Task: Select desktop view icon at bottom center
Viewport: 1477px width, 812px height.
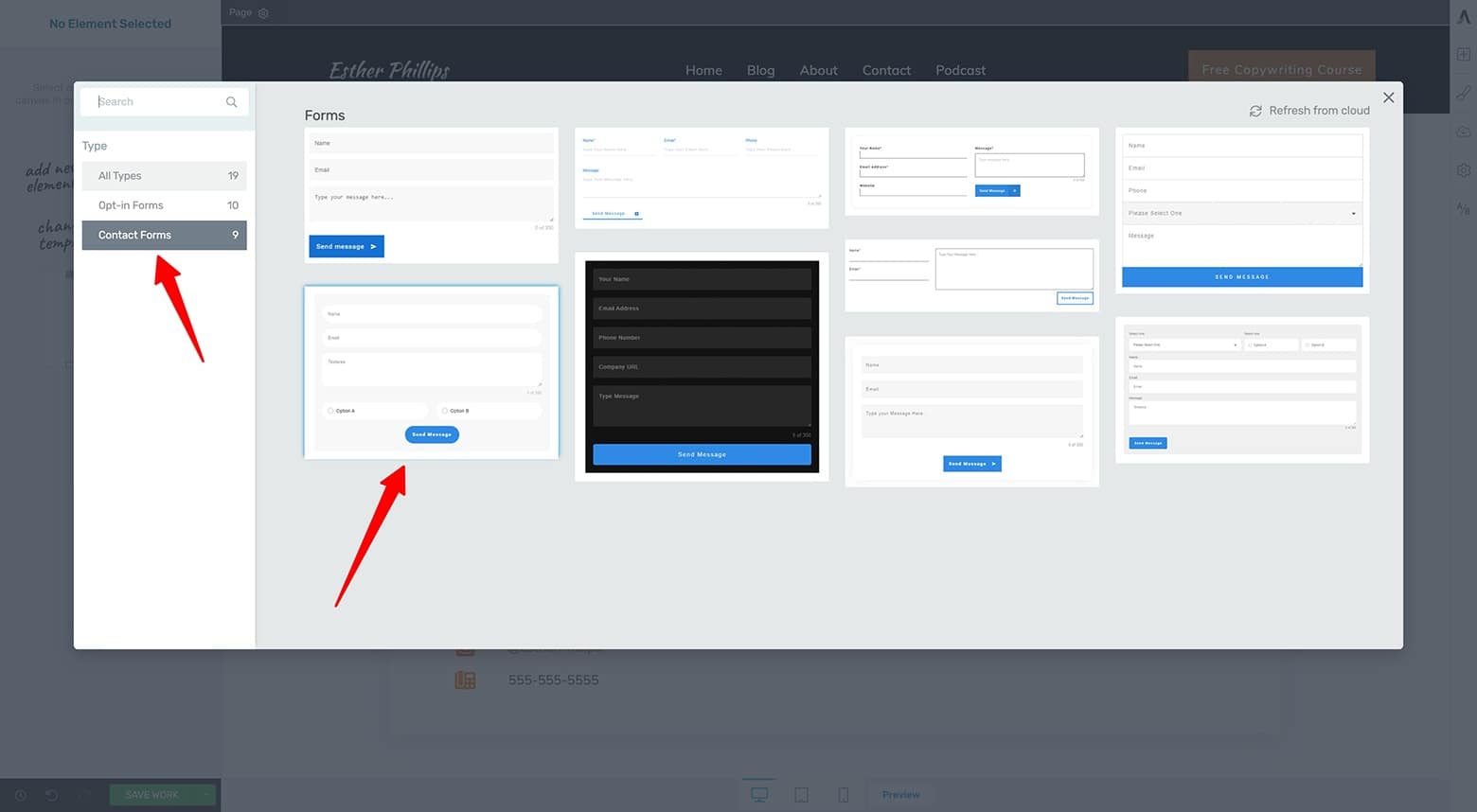Action: pyautogui.click(x=759, y=795)
